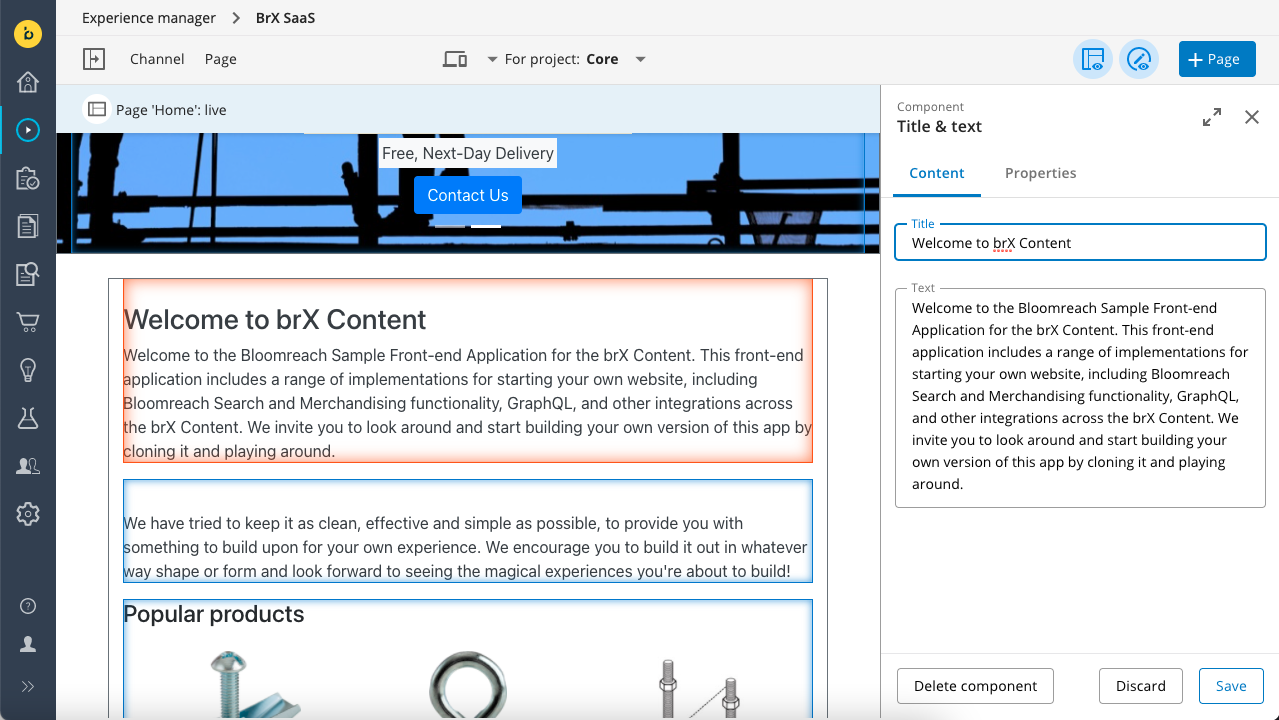The image size is (1279, 720).
Task: Select the 'Welcome to brX Content' heading component
Action: [x=468, y=371]
